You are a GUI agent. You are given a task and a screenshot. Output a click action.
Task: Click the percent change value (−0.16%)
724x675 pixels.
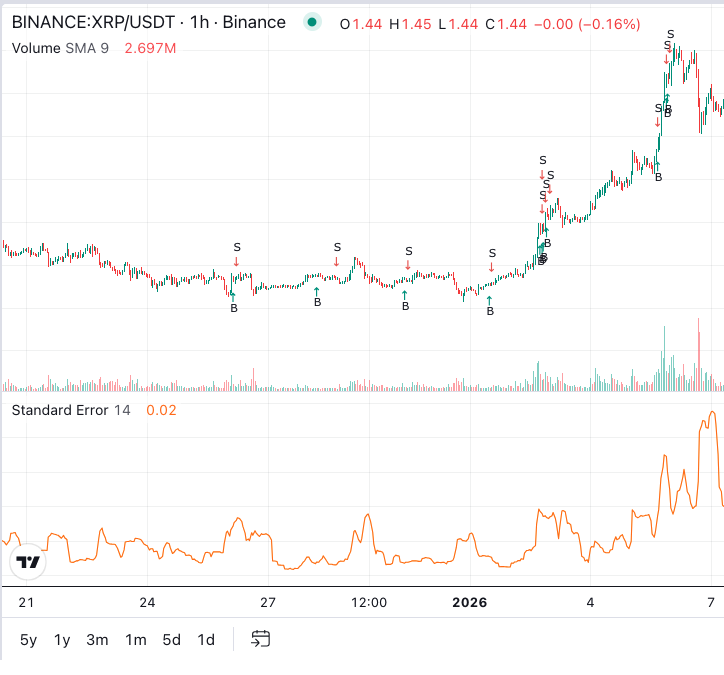point(609,24)
